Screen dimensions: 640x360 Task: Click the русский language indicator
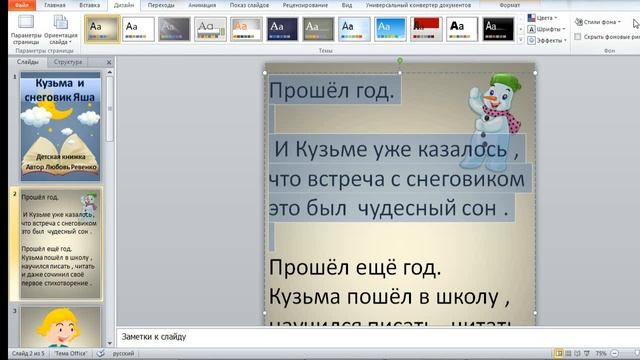[x=123, y=353]
